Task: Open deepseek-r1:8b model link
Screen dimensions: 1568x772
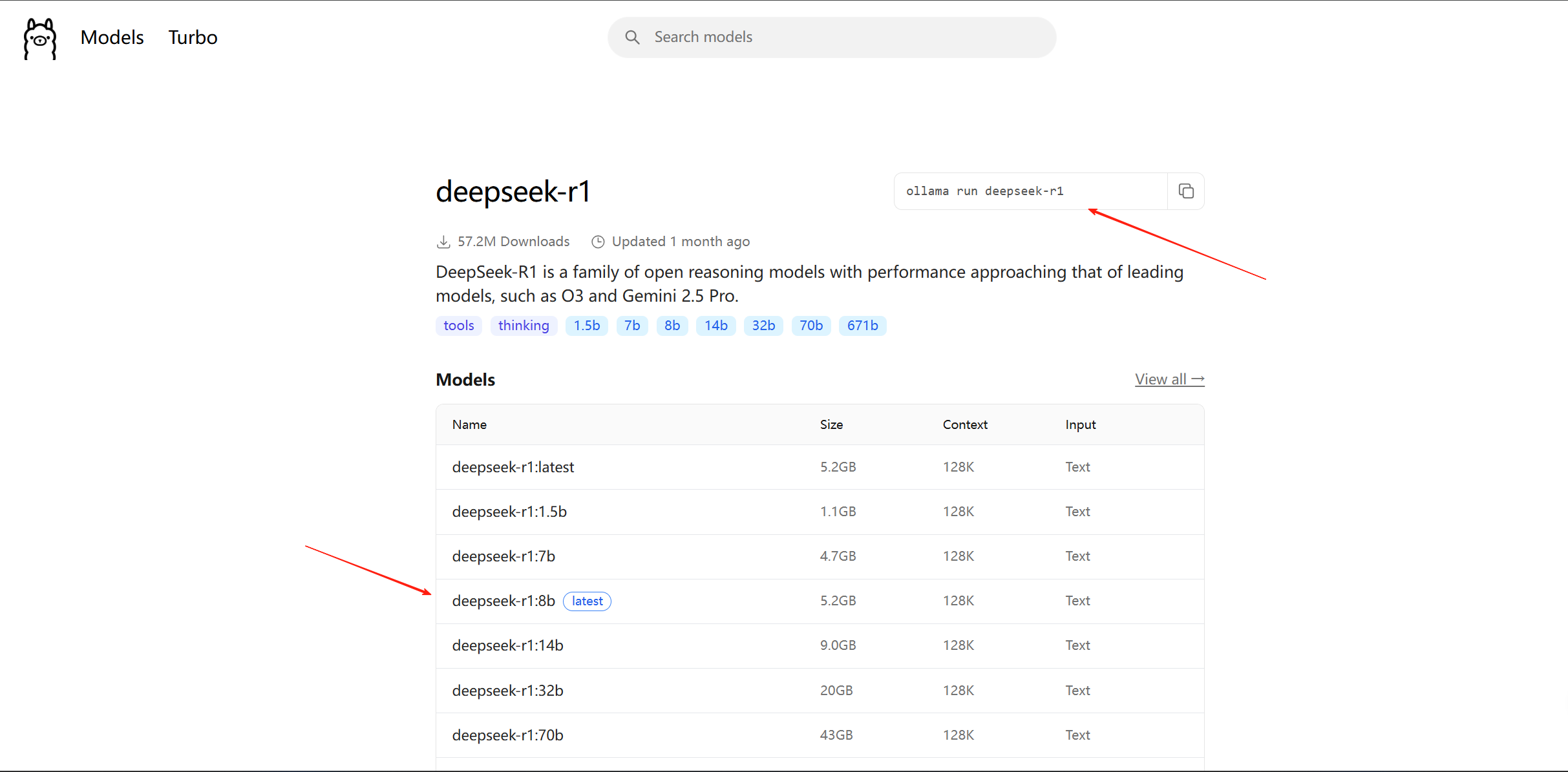Action: tap(503, 601)
